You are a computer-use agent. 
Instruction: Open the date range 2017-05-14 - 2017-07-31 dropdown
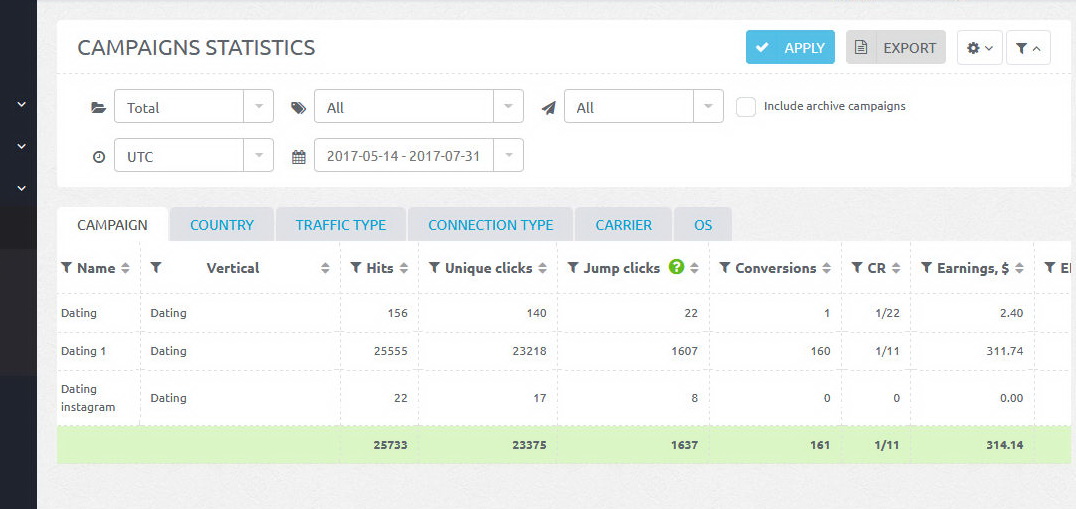pos(419,155)
